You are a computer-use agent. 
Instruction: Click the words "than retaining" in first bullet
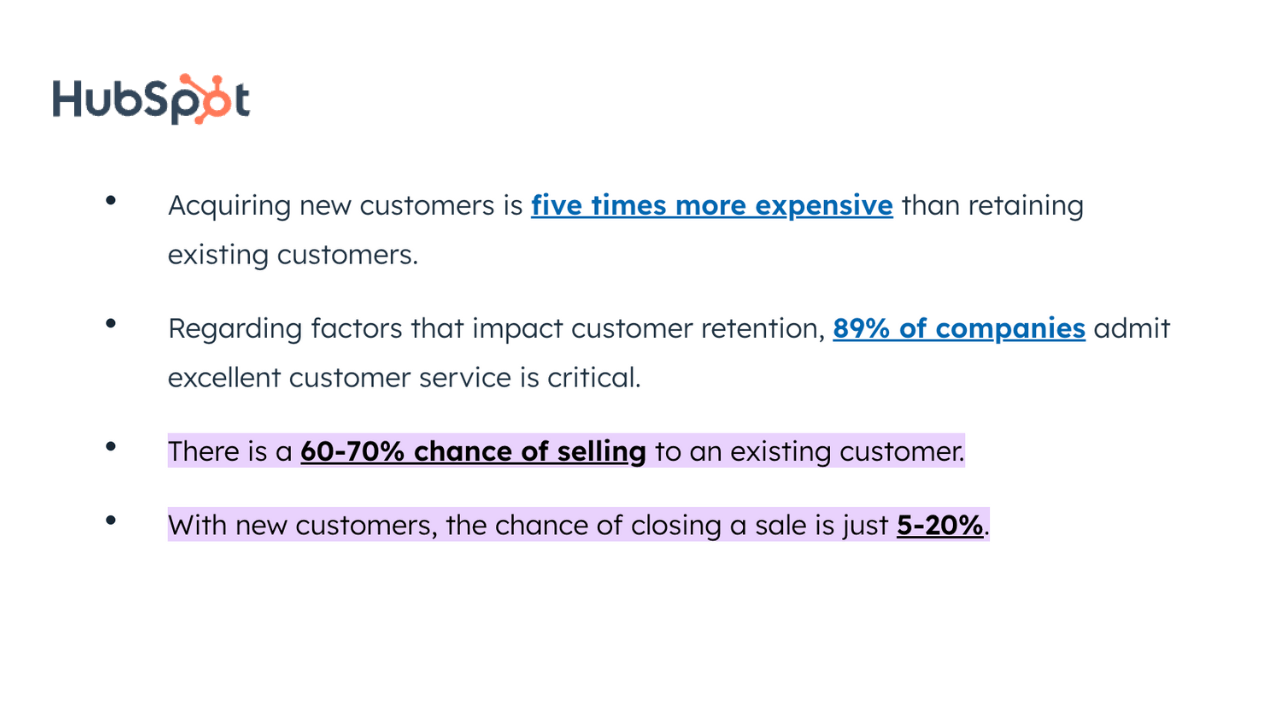pyautogui.click(x=992, y=206)
